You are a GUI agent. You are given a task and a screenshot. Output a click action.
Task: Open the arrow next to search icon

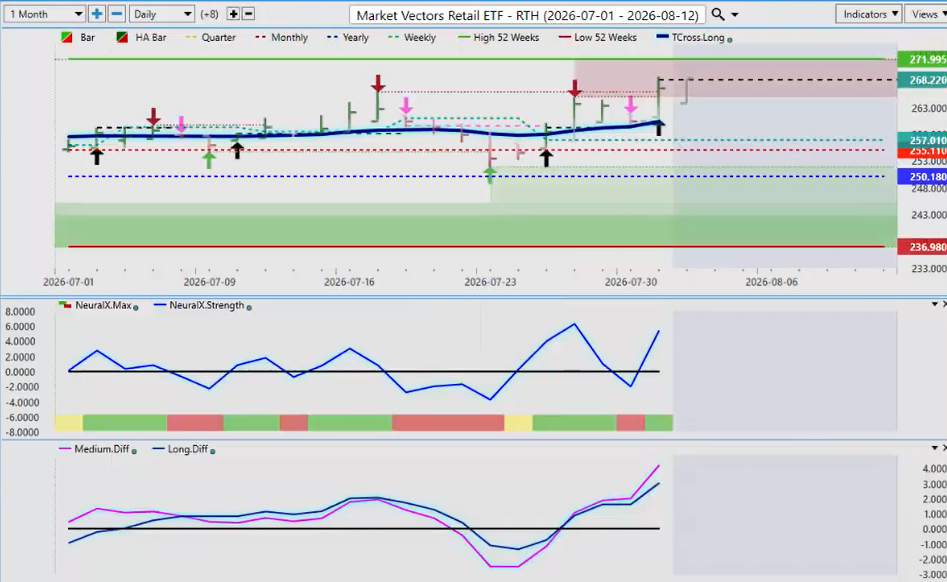[x=735, y=14]
